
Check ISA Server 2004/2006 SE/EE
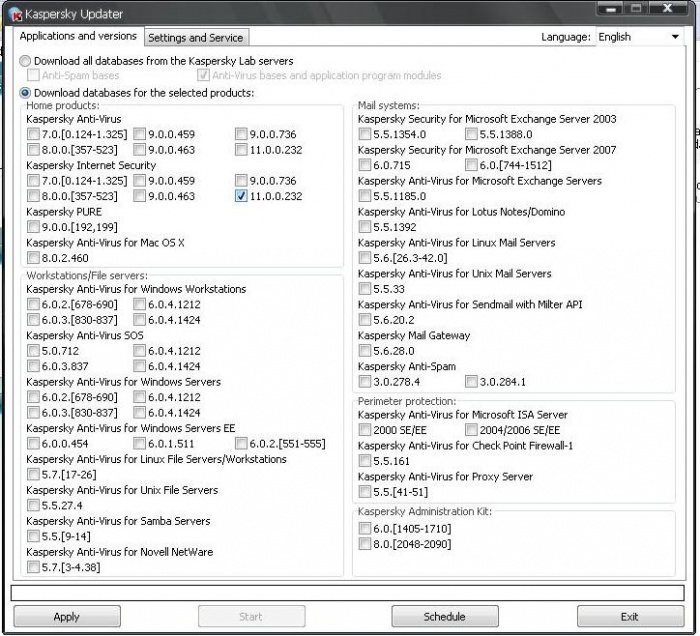tap(471, 430)
